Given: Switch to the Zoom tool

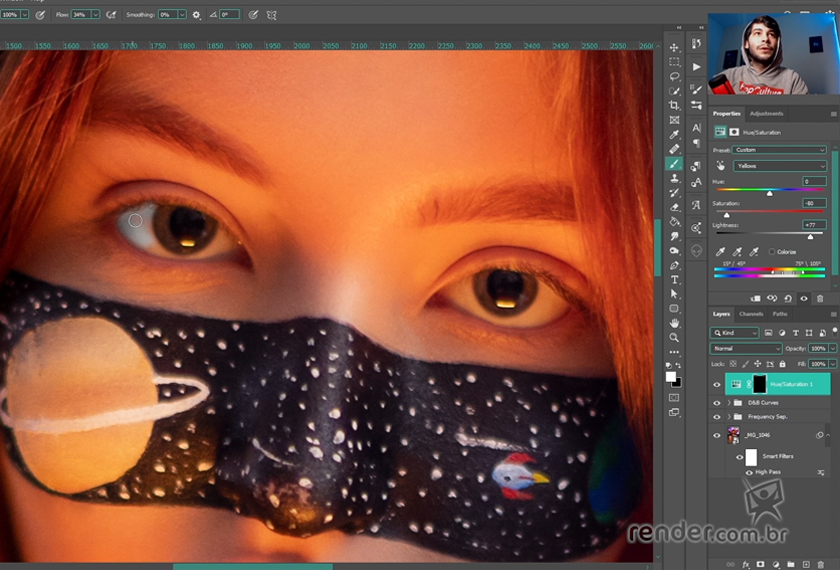Looking at the screenshot, I should point(674,338).
